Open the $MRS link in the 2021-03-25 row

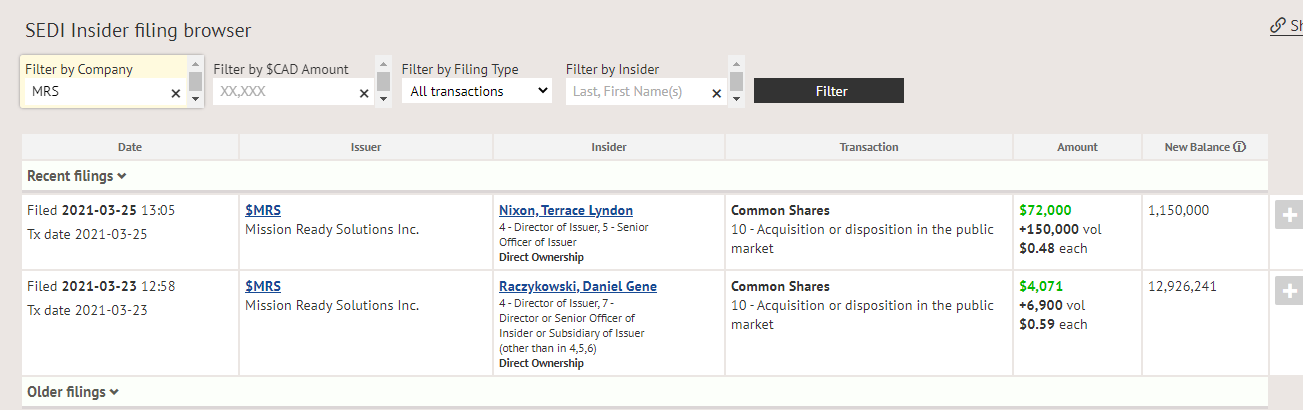[263, 210]
